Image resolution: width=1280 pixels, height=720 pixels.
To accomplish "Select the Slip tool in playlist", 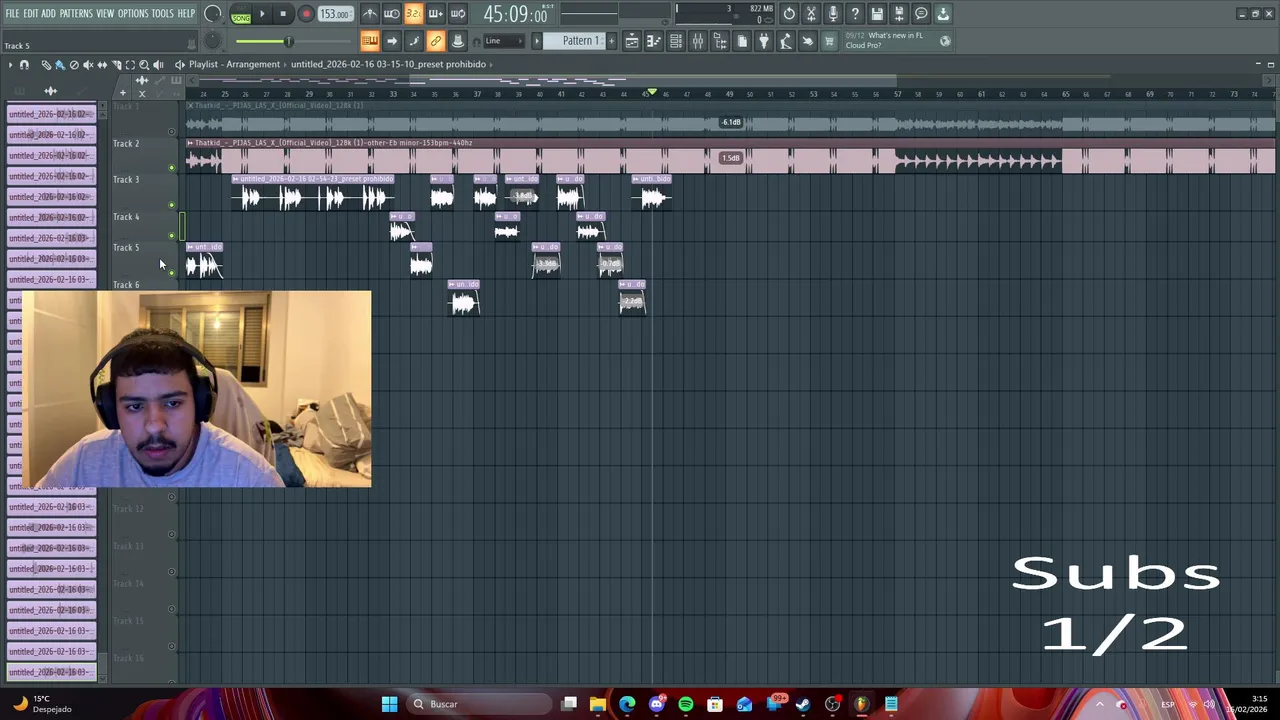I will tap(102, 65).
